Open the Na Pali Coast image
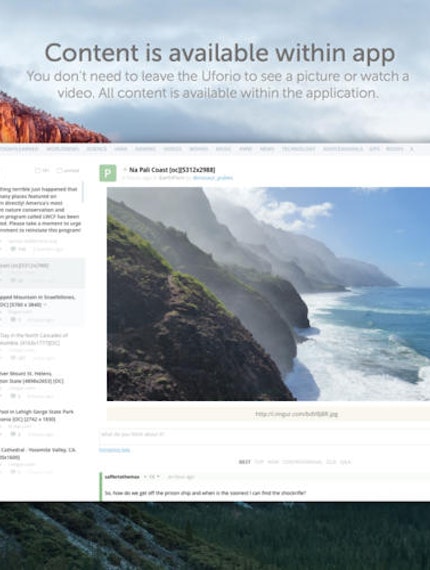 (268, 294)
